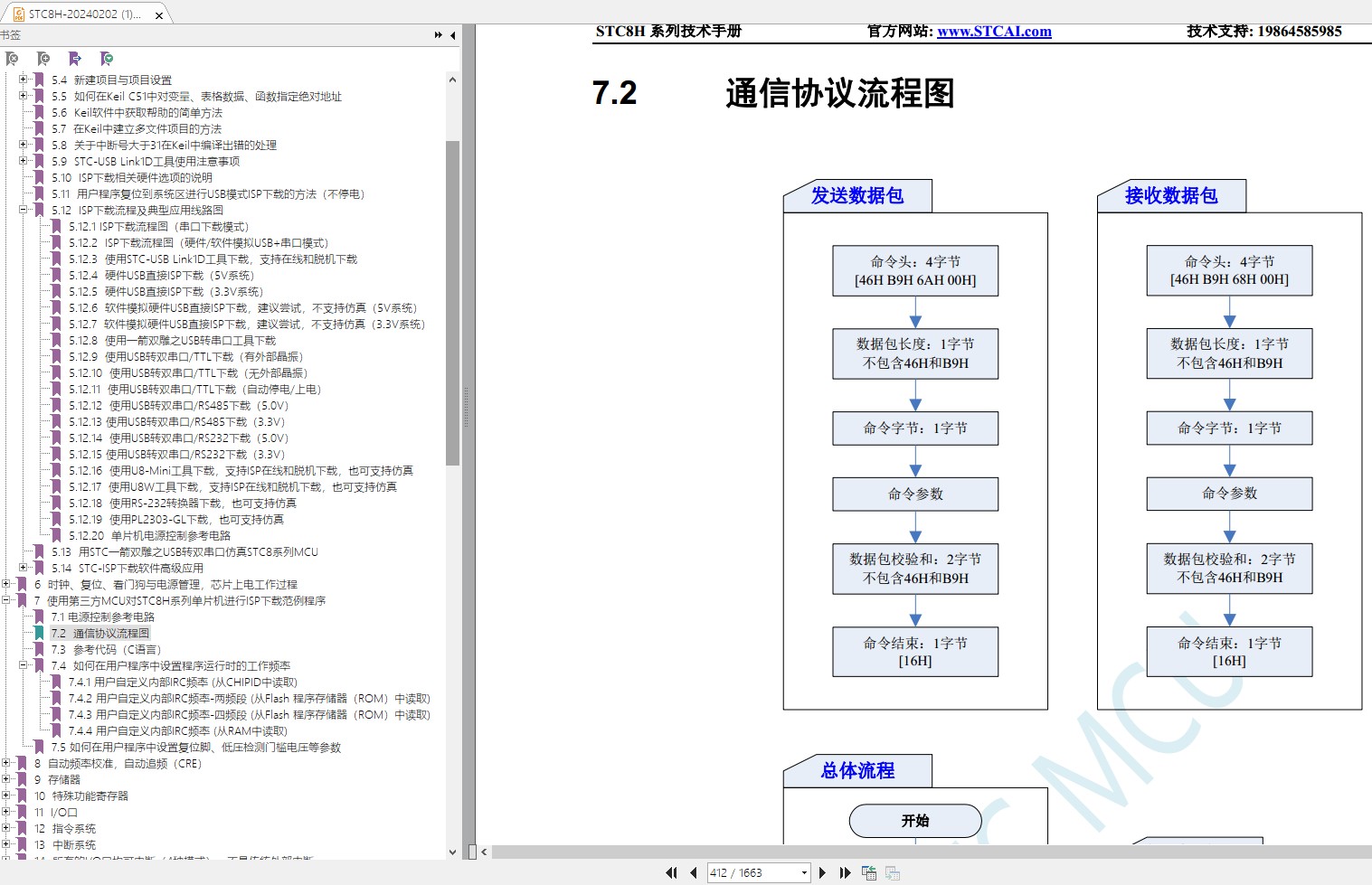Expand chapter 6 时钟、复位 bookmark
The image size is (1372, 885).
click(6, 584)
